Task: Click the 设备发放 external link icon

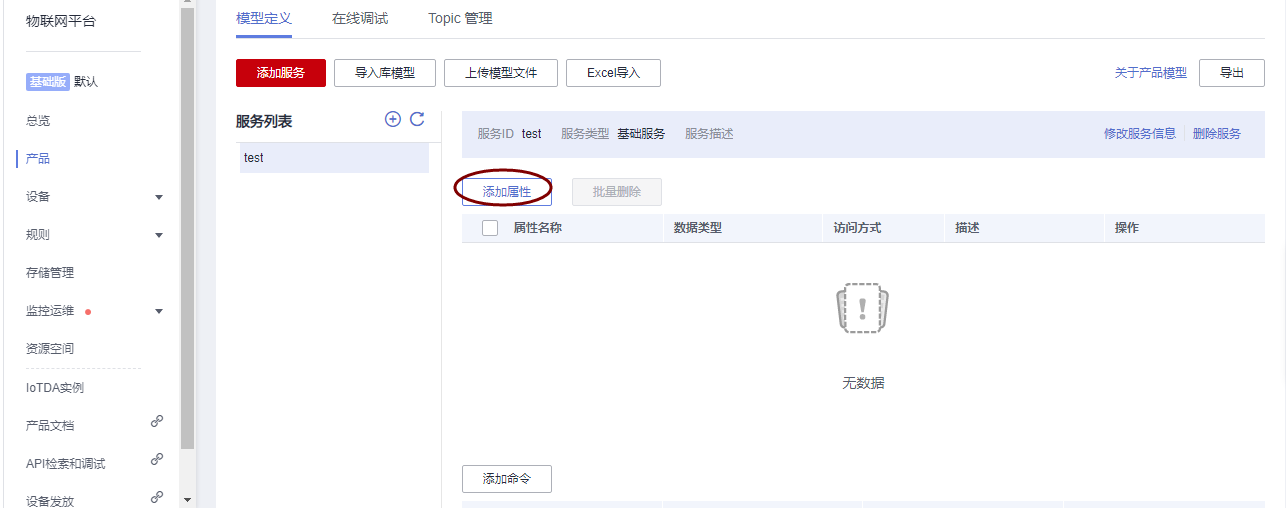Action: (157, 497)
